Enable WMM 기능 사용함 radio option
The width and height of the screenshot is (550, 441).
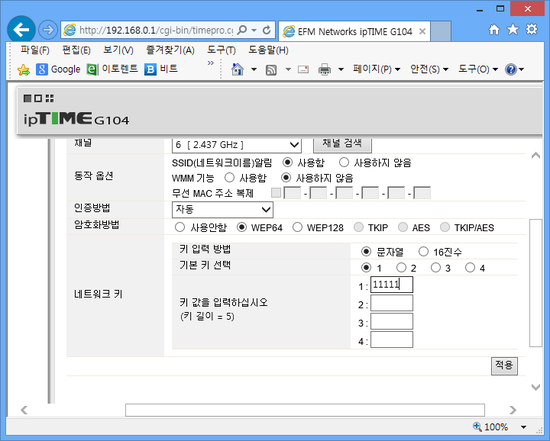tap(229, 178)
